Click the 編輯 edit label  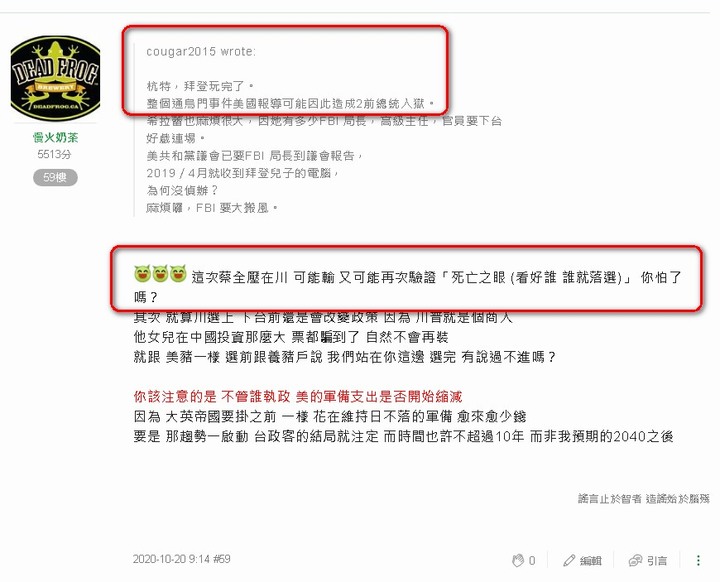coord(591,561)
